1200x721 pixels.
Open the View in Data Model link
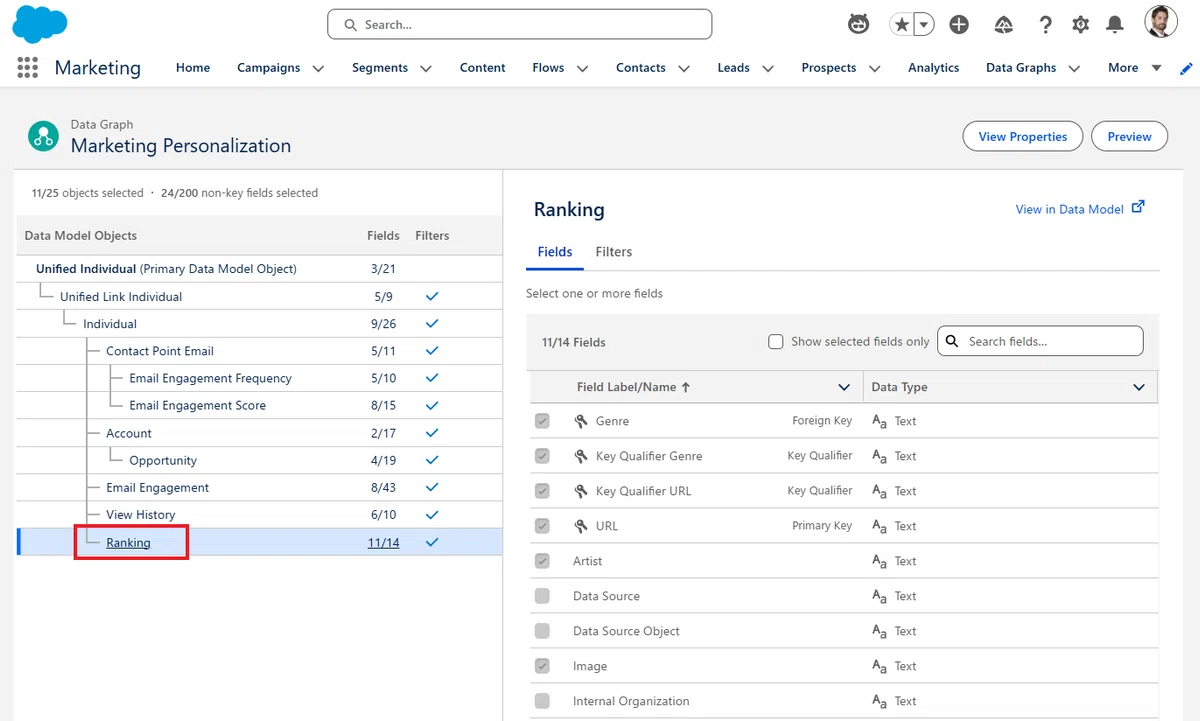(x=1069, y=209)
